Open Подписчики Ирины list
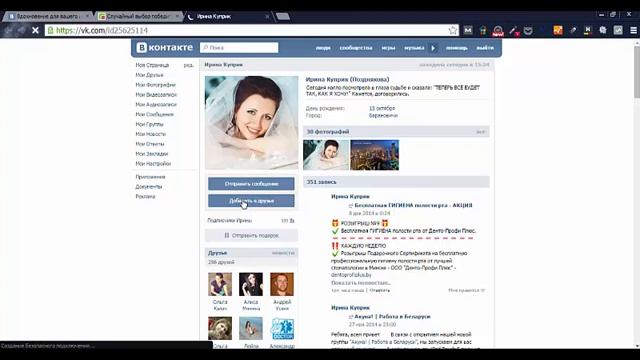This screenshot has width=640, height=360. (251, 220)
